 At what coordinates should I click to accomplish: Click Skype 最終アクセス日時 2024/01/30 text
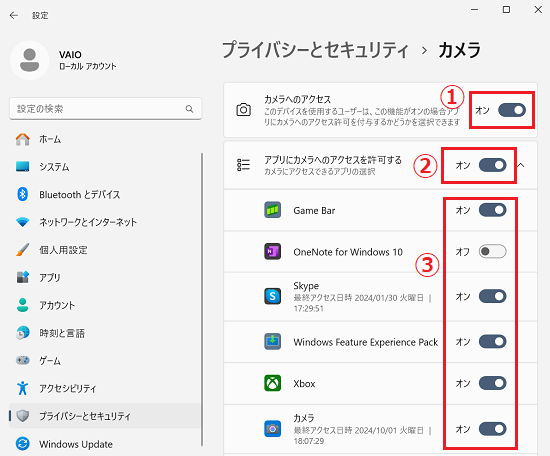(x=362, y=303)
